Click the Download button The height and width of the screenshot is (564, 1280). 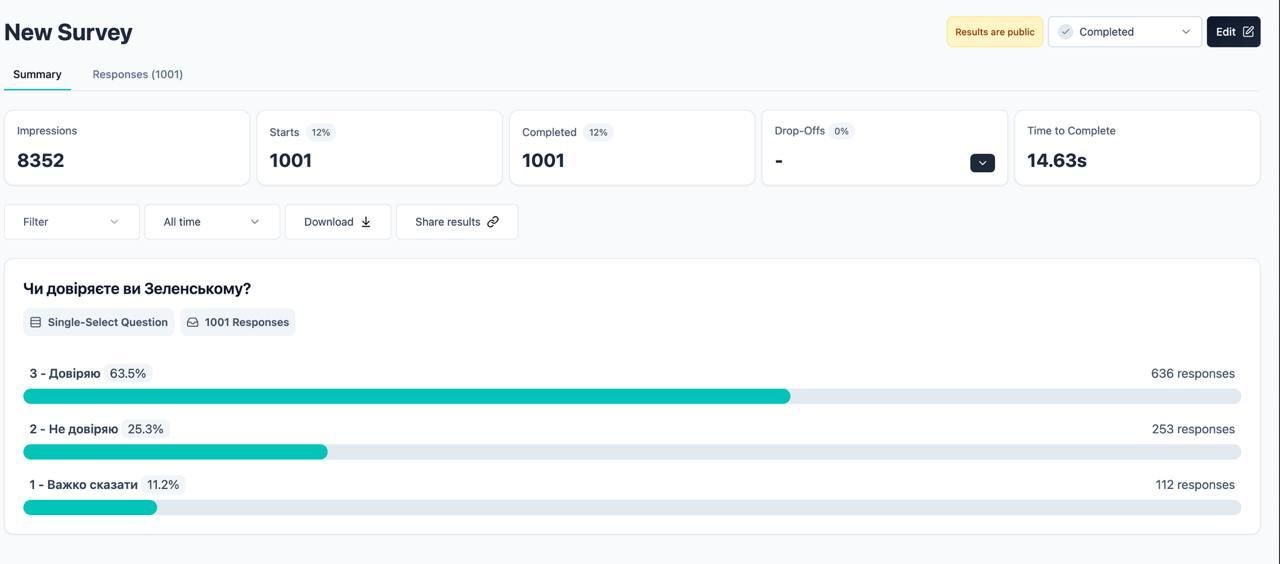coord(337,222)
